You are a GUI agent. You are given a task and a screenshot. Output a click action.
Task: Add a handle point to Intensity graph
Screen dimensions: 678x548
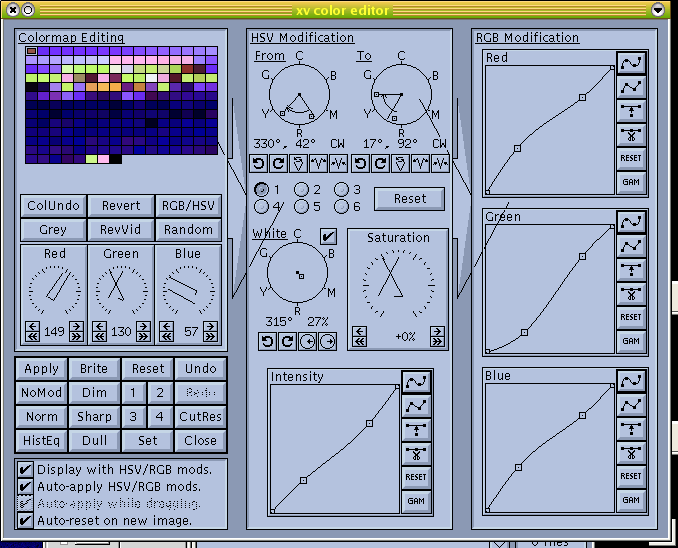(416, 429)
